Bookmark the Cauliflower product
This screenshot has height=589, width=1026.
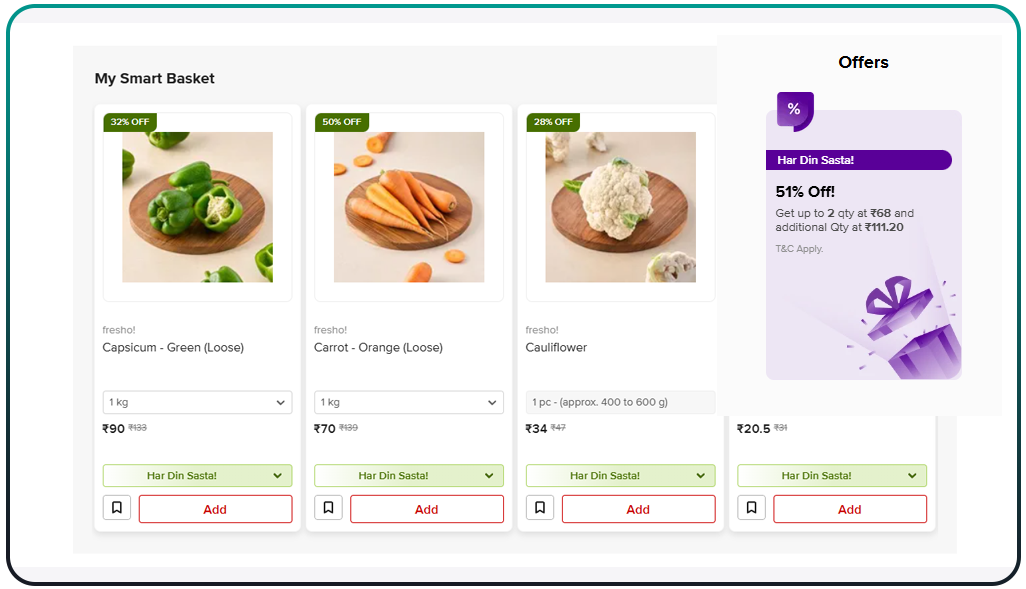540,508
